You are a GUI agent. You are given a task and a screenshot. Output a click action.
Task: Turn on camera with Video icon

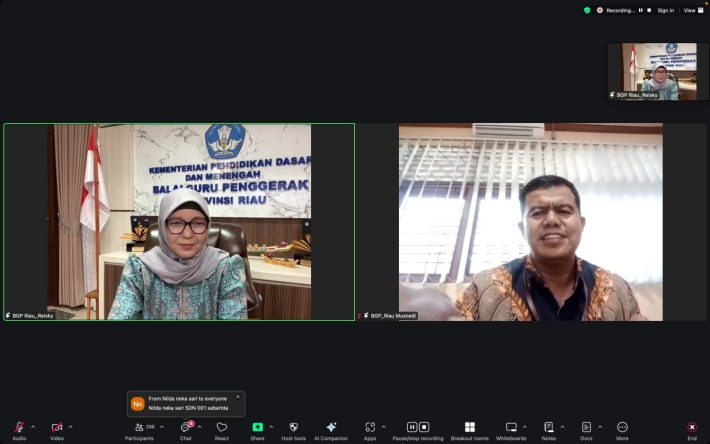tap(57, 427)
